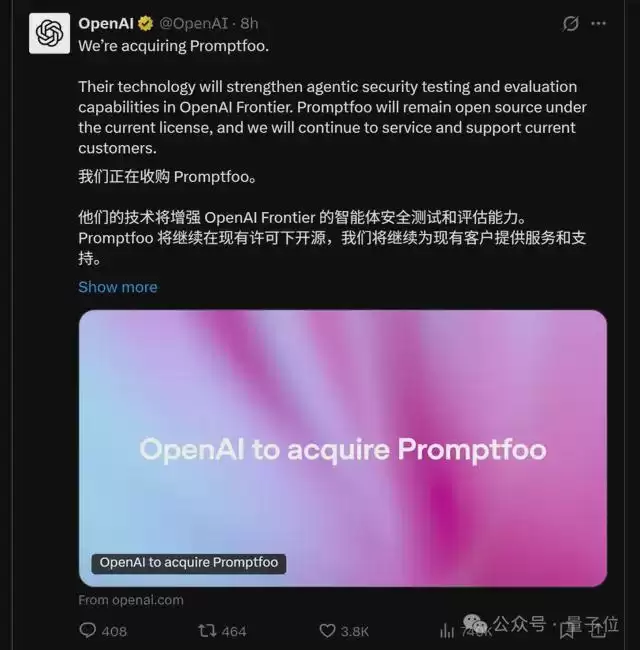
Task: Click the @OpenAI handle
Action: click(194, 24)
